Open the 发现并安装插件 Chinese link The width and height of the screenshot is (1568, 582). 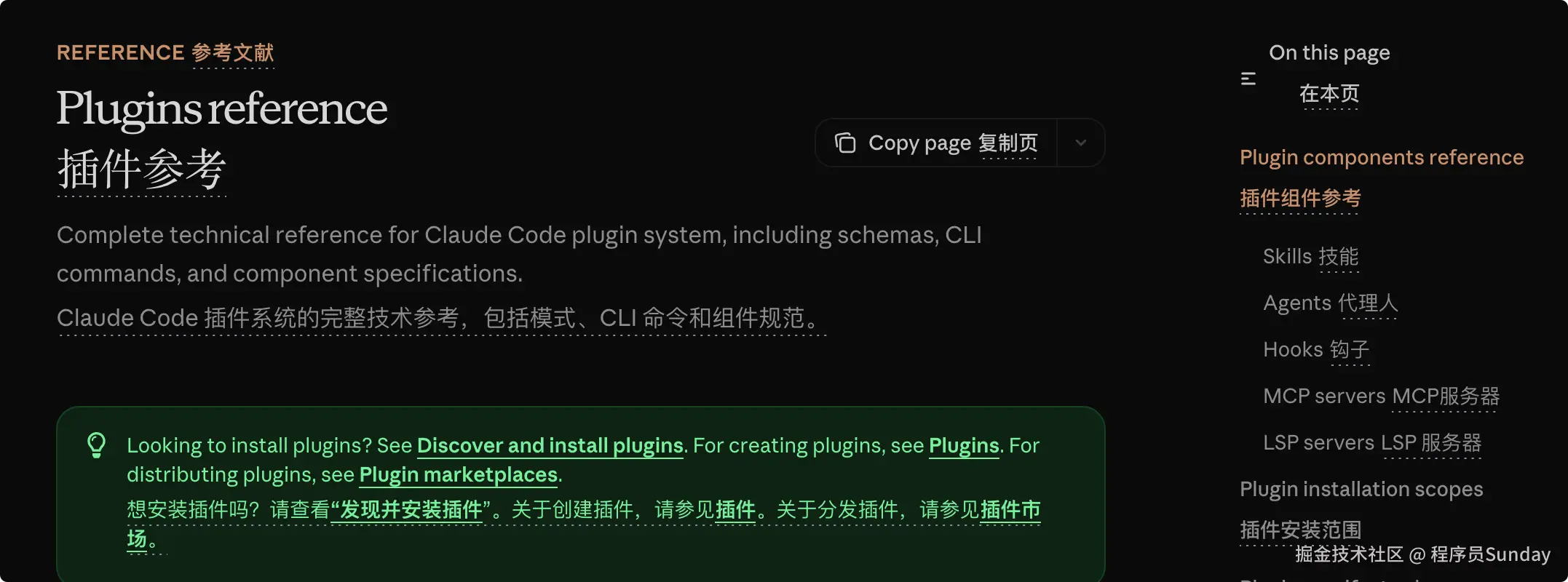coord(411,509)
